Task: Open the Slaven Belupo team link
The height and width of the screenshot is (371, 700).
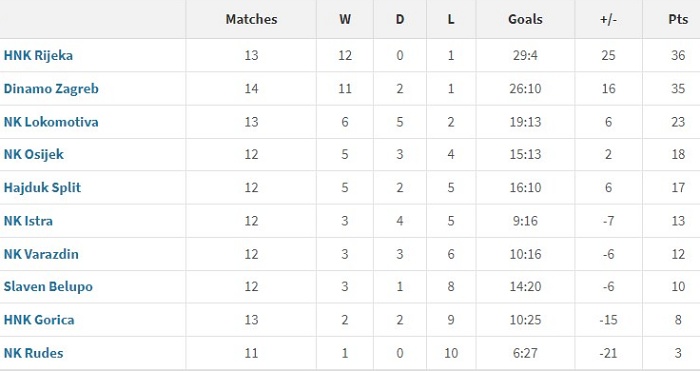Action: (x=48, y=287)
